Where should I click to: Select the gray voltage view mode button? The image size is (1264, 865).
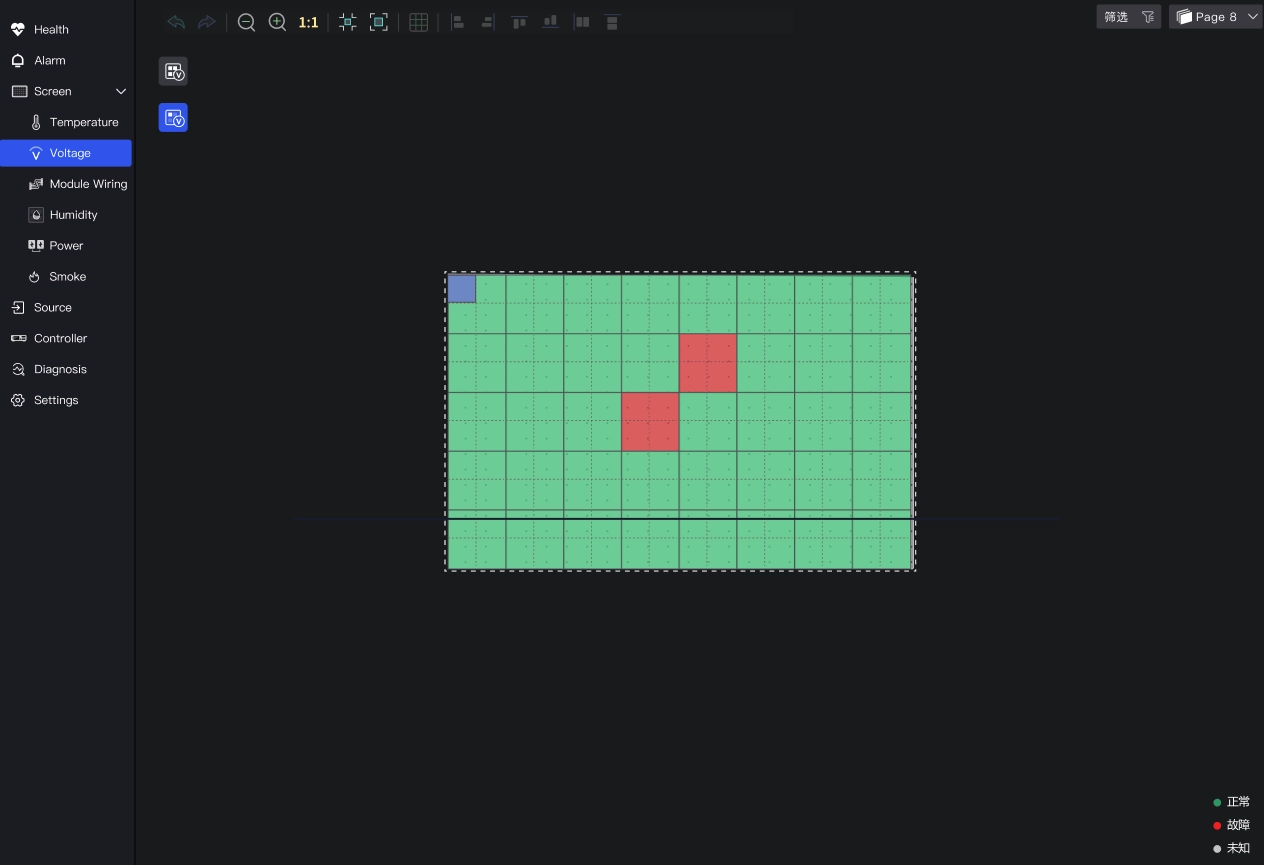click(x=173, y=71)
